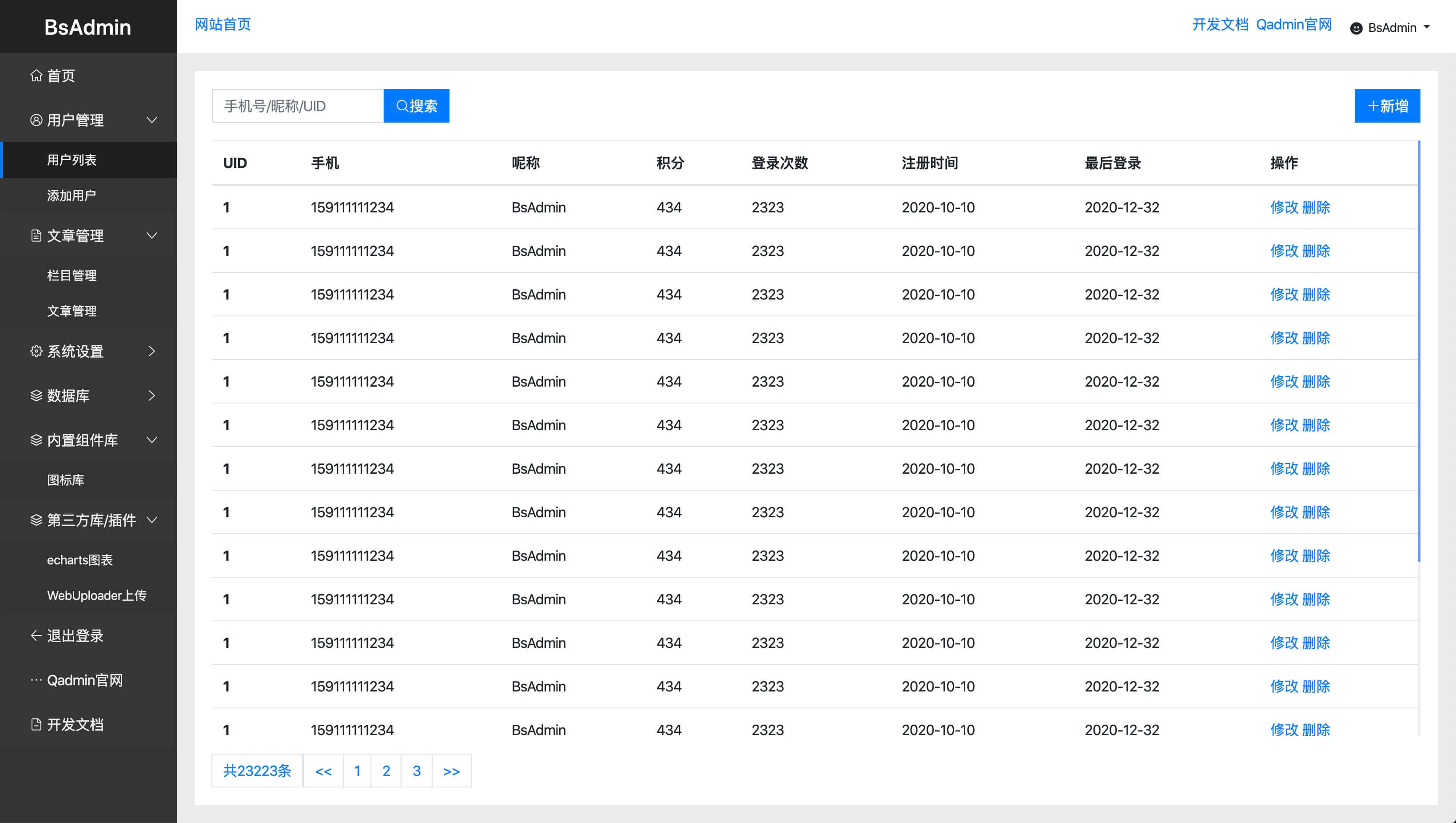The width and height of the screenshot is (1456, 823).
Task: Expand the 系统设置 submenu arrow
Action: pyautogui.click(x=151, y=351)
